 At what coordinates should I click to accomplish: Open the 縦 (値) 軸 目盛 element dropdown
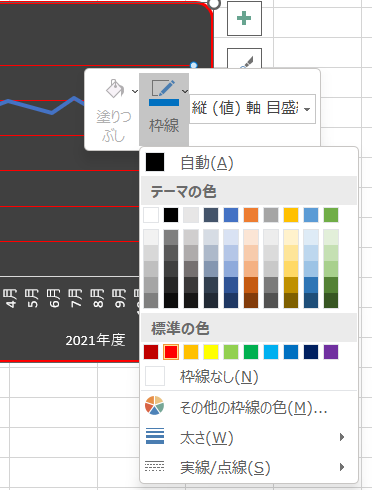252,109
